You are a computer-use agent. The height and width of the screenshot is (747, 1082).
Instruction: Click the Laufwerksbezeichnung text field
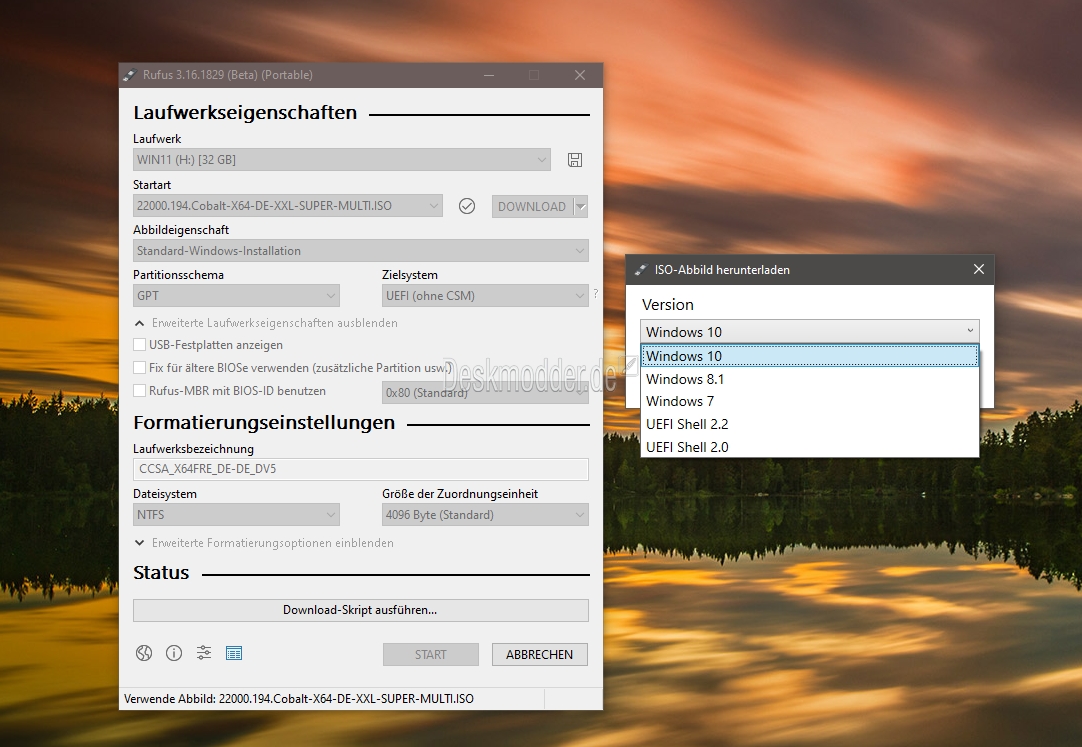361,469
